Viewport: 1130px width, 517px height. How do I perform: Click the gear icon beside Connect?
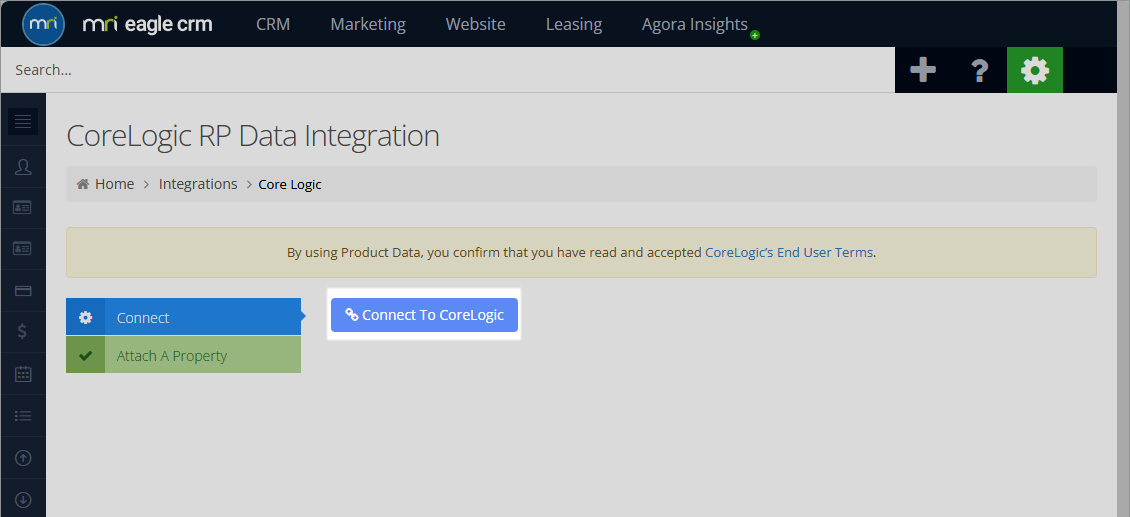(x=86, y=317)
